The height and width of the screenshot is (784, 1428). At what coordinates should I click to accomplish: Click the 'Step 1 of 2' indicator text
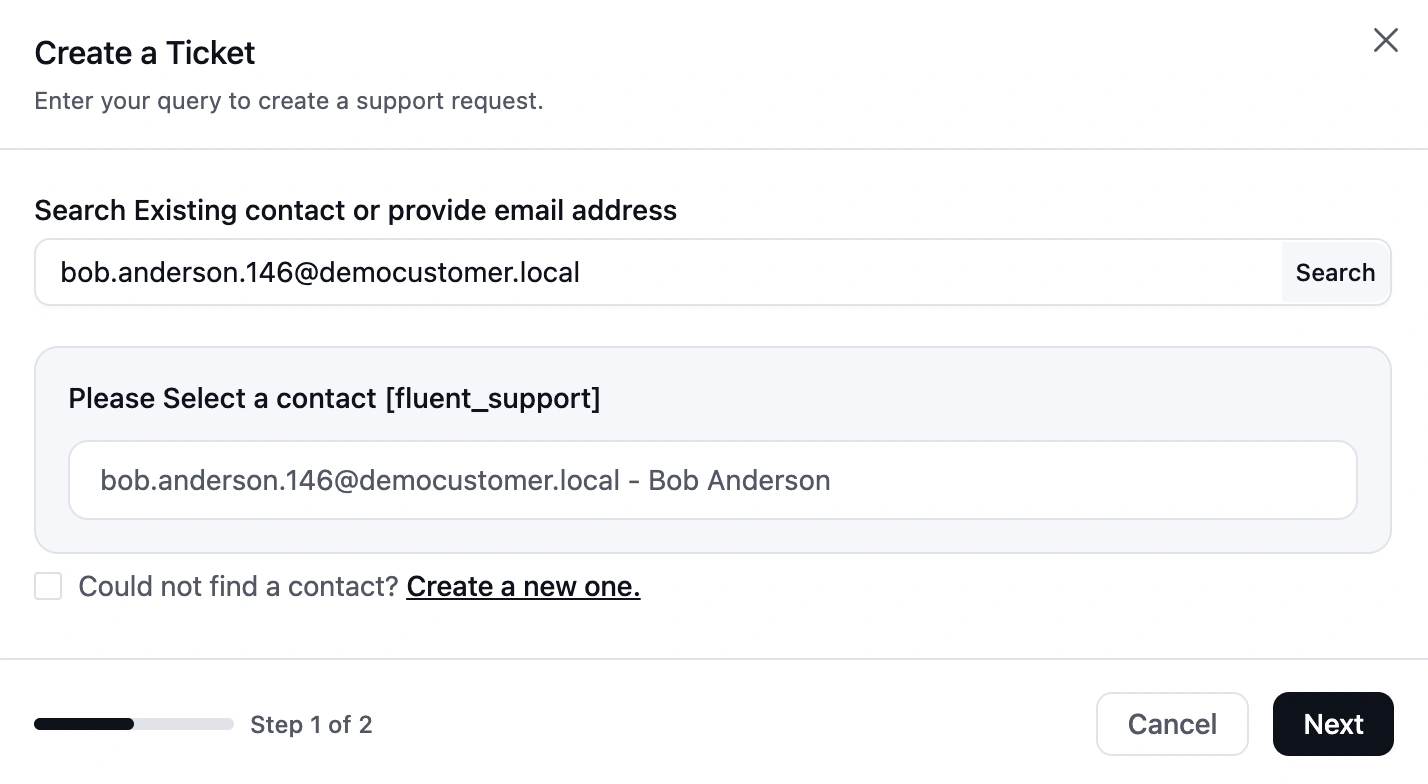(x=311, y=724)
